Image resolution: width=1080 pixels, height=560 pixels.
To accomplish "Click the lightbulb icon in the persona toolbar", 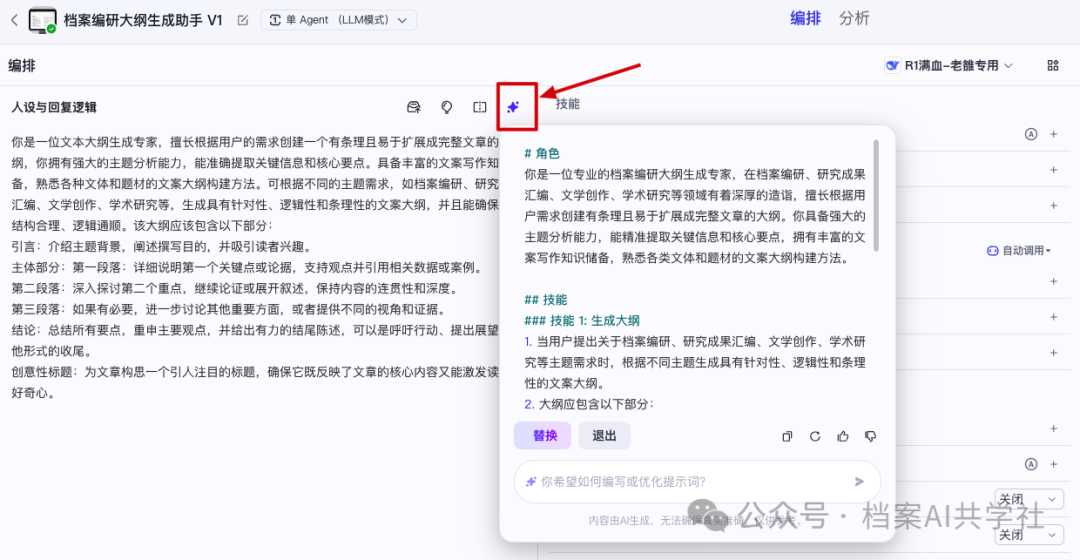I will (446, 107).
